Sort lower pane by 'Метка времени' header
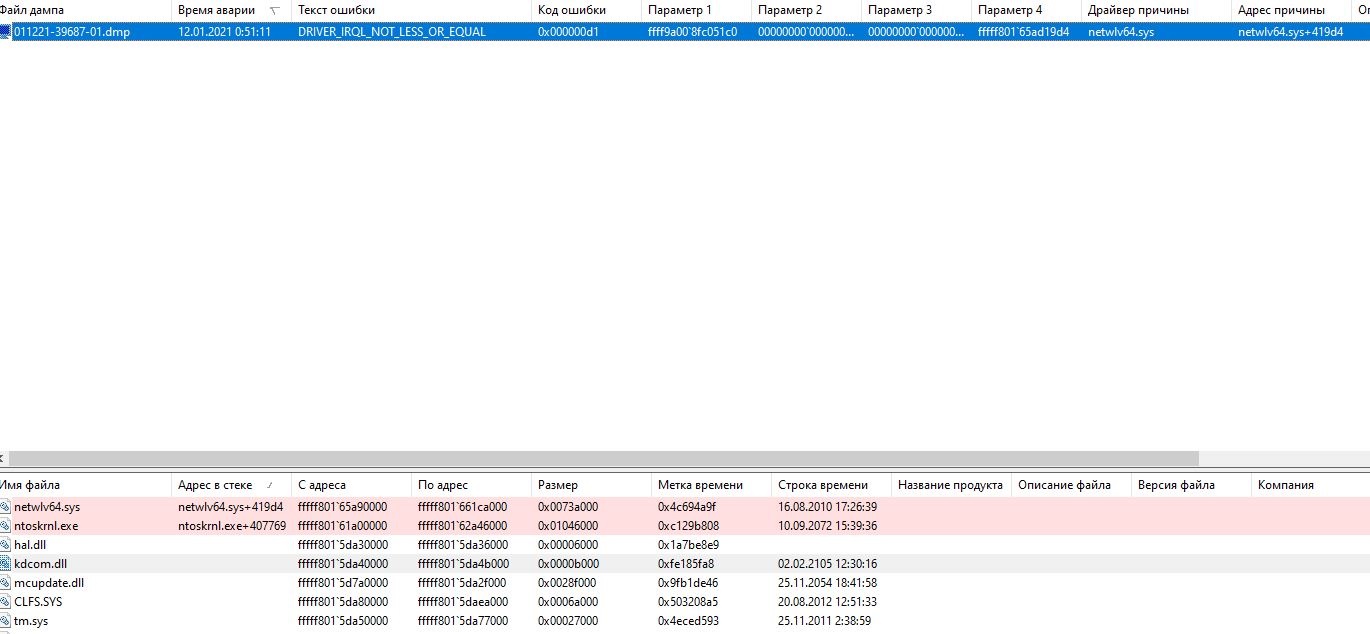Image resolution: width=1370 pixels, height=634 pixels. 712,485
